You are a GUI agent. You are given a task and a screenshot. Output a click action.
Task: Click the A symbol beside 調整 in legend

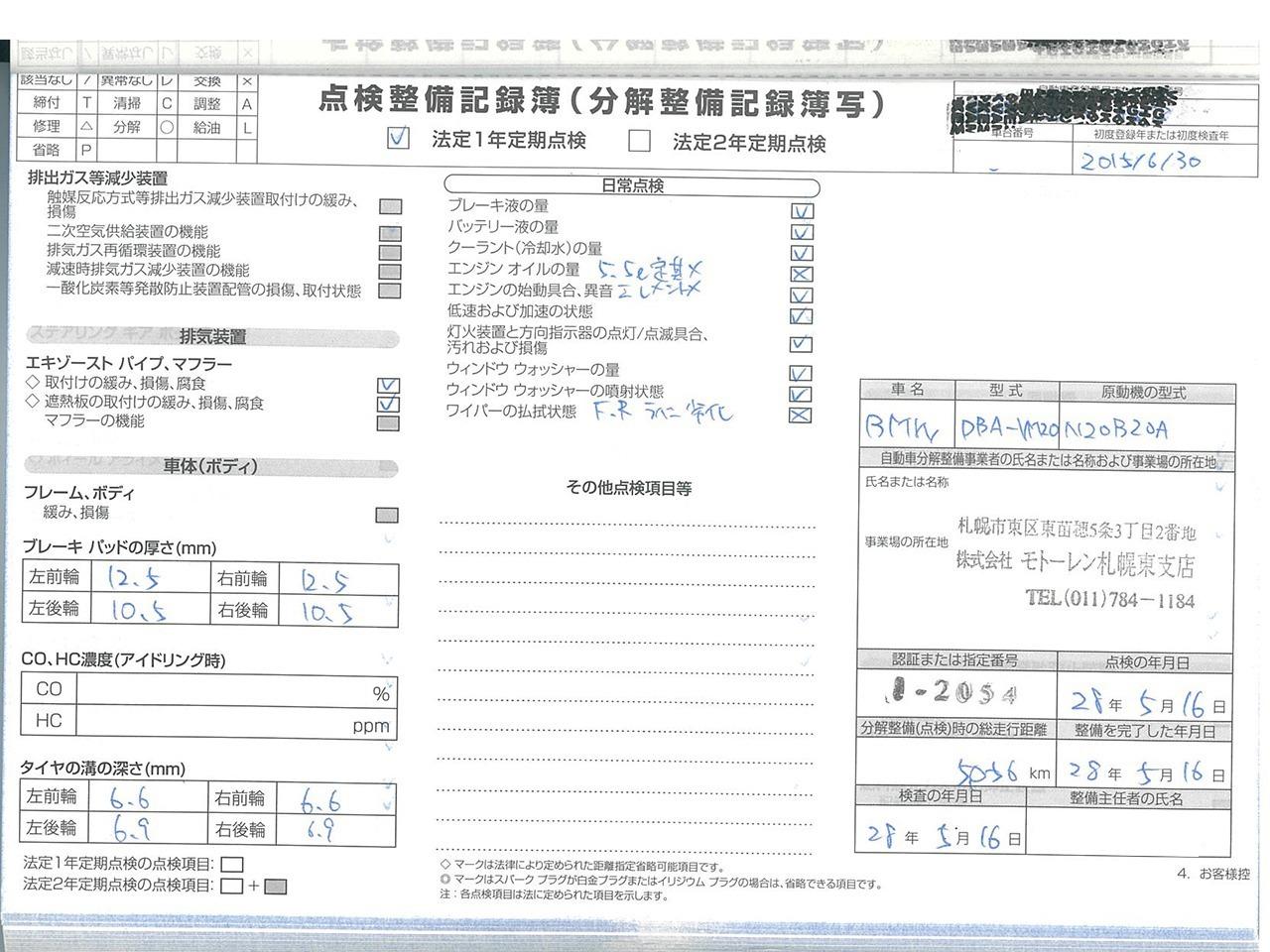click(247, 104)
